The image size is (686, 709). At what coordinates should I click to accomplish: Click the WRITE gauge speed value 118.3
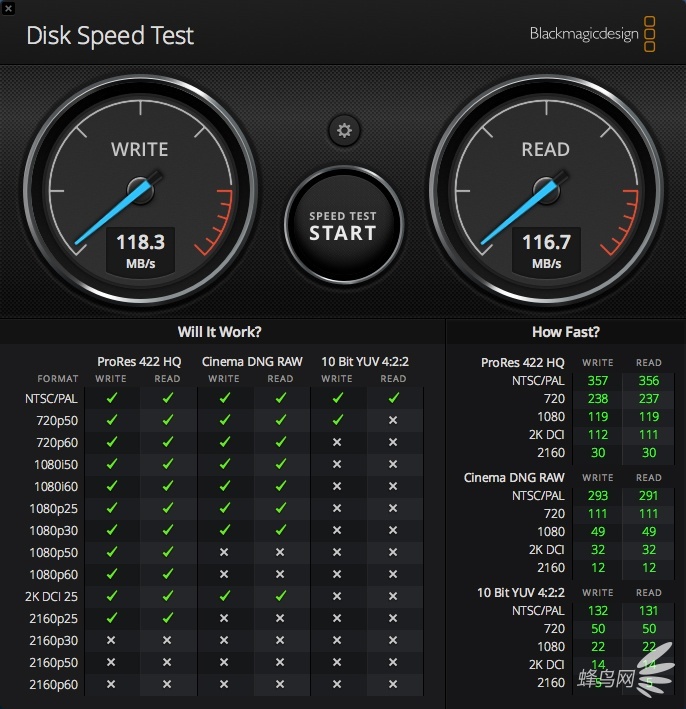point(141,242)
